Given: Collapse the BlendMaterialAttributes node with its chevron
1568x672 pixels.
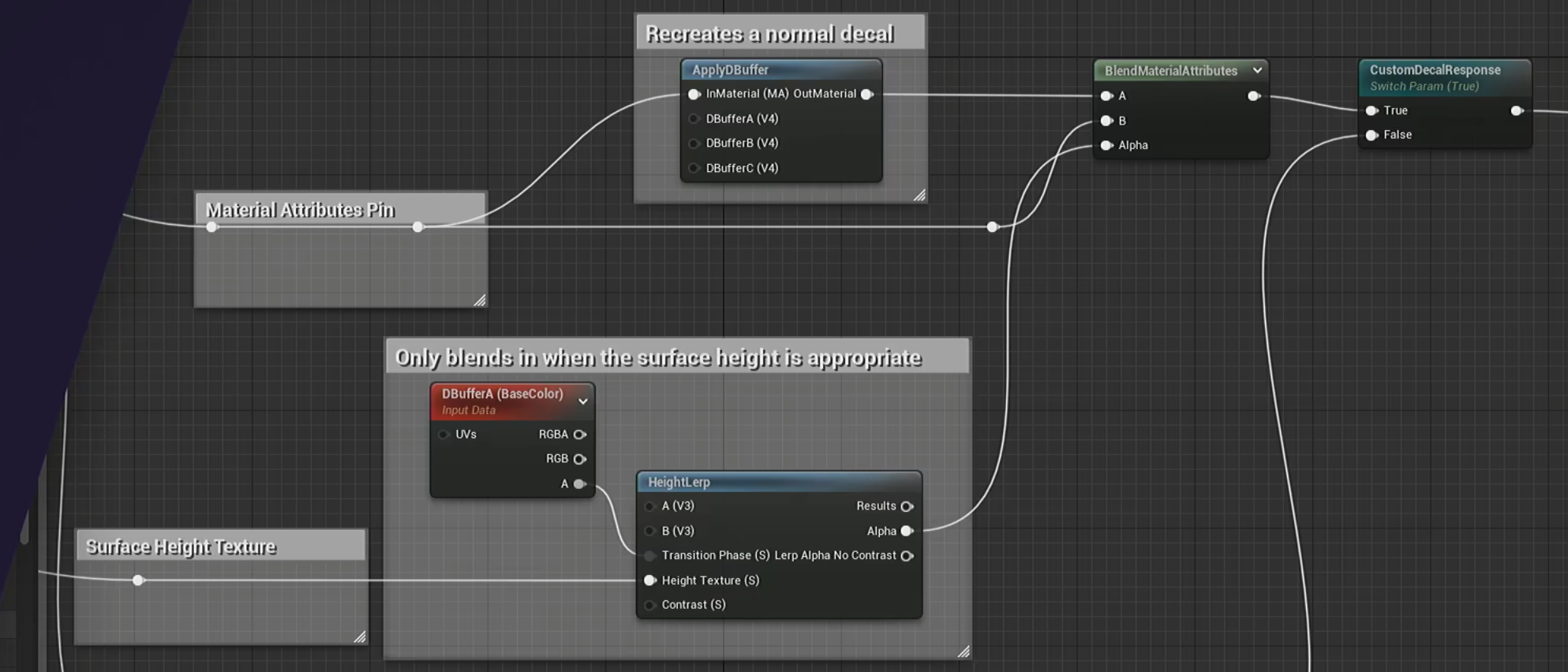Looking at the screenshot, I should [1257, 70].
